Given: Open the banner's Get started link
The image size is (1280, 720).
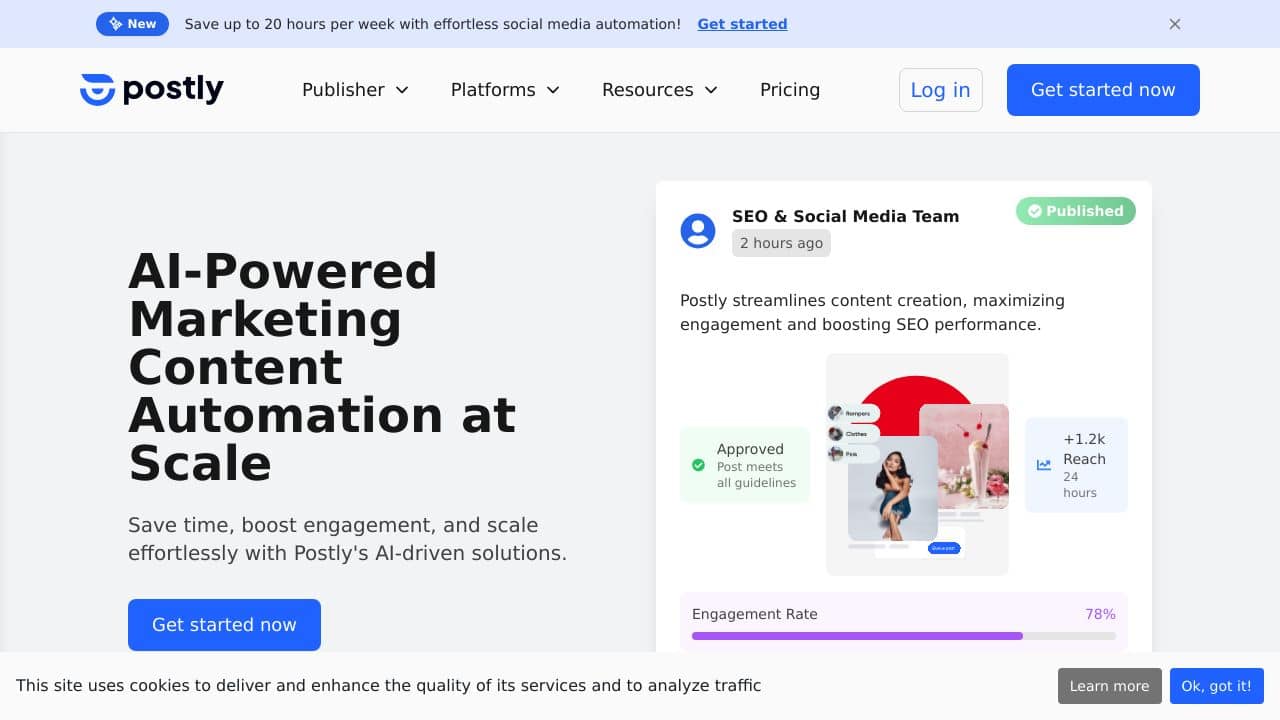Looking at the screenshot, I should click(x=742, y=24).
